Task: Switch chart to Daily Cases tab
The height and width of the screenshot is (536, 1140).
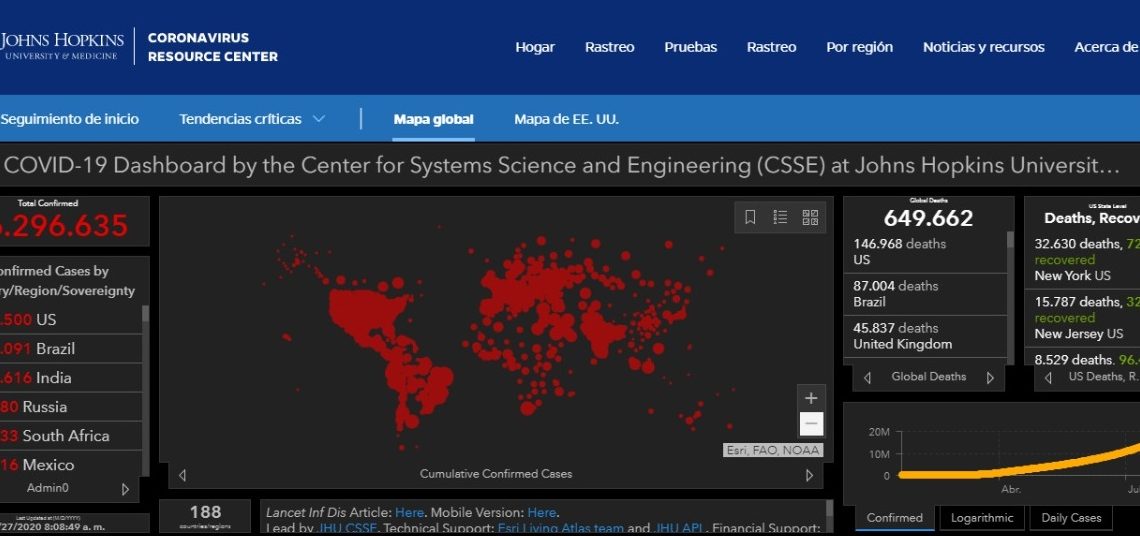Action: 1071,518
